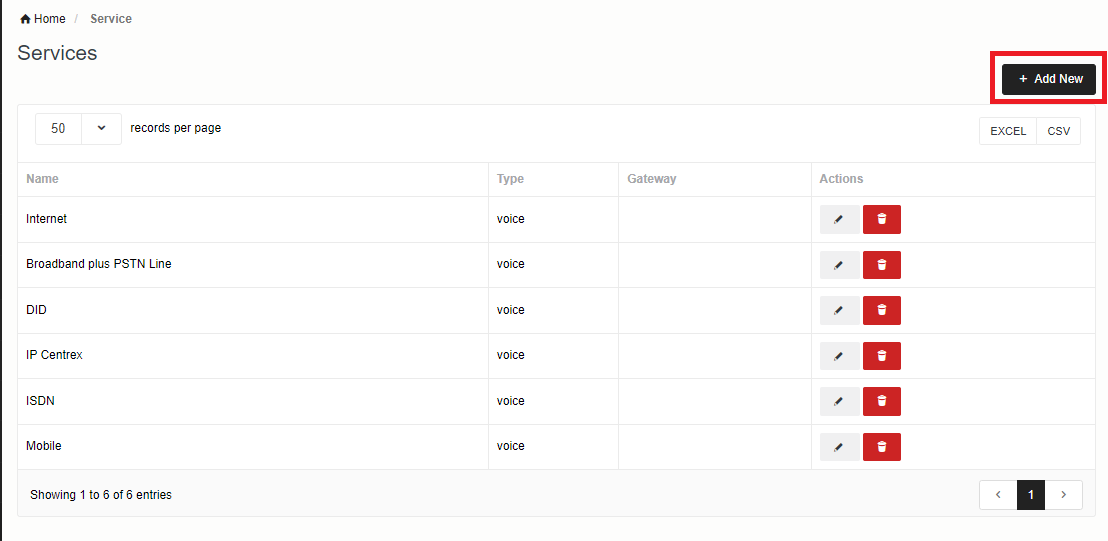The height and width of the screenshot is (541, 1108).
Task: Select page 1 in pagination
Action: (1031, 495)
